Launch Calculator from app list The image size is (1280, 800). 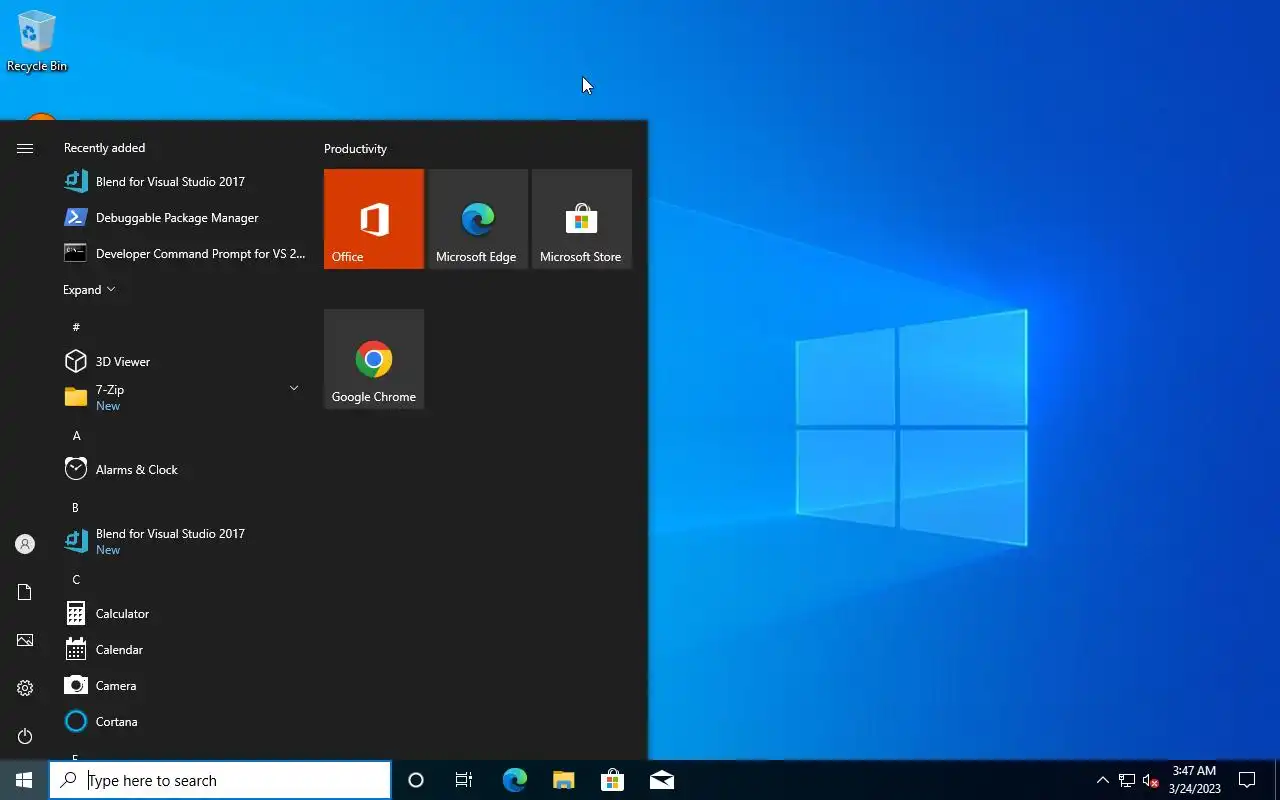pyautogui.click(x=185, y=613)
